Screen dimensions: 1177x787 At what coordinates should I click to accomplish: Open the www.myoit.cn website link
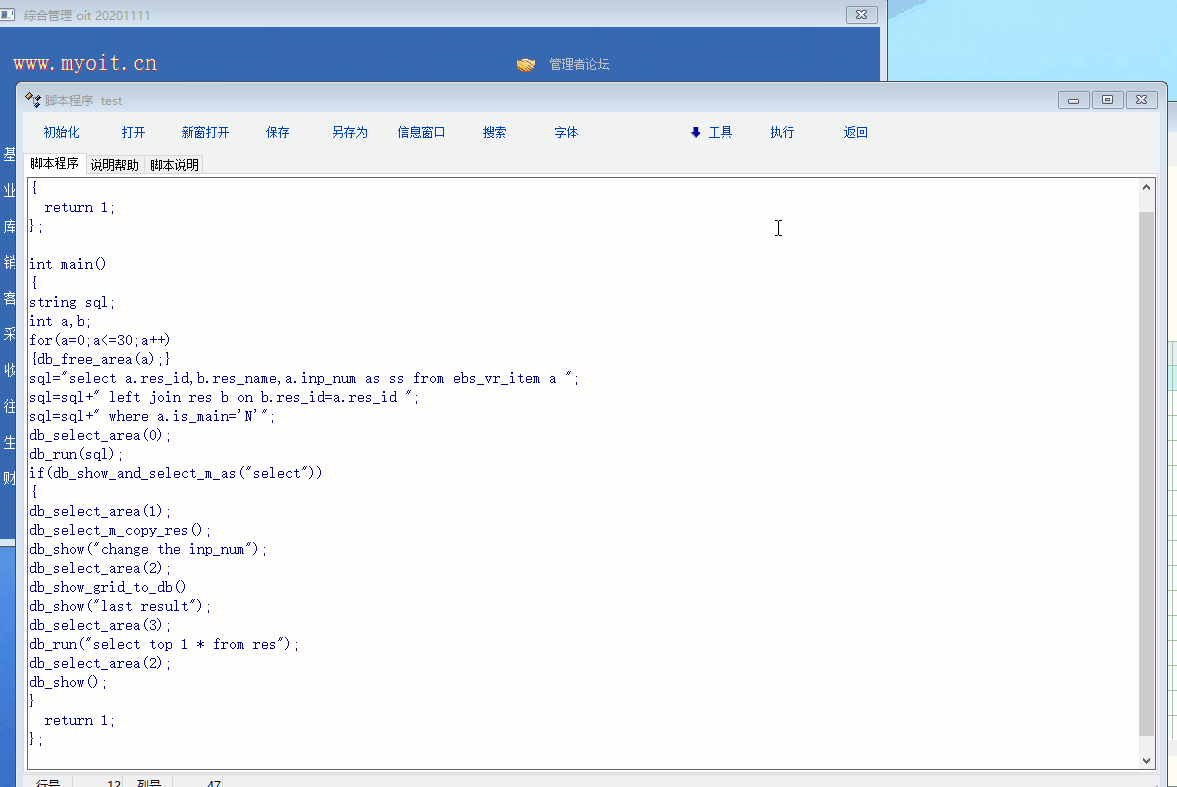86,64
